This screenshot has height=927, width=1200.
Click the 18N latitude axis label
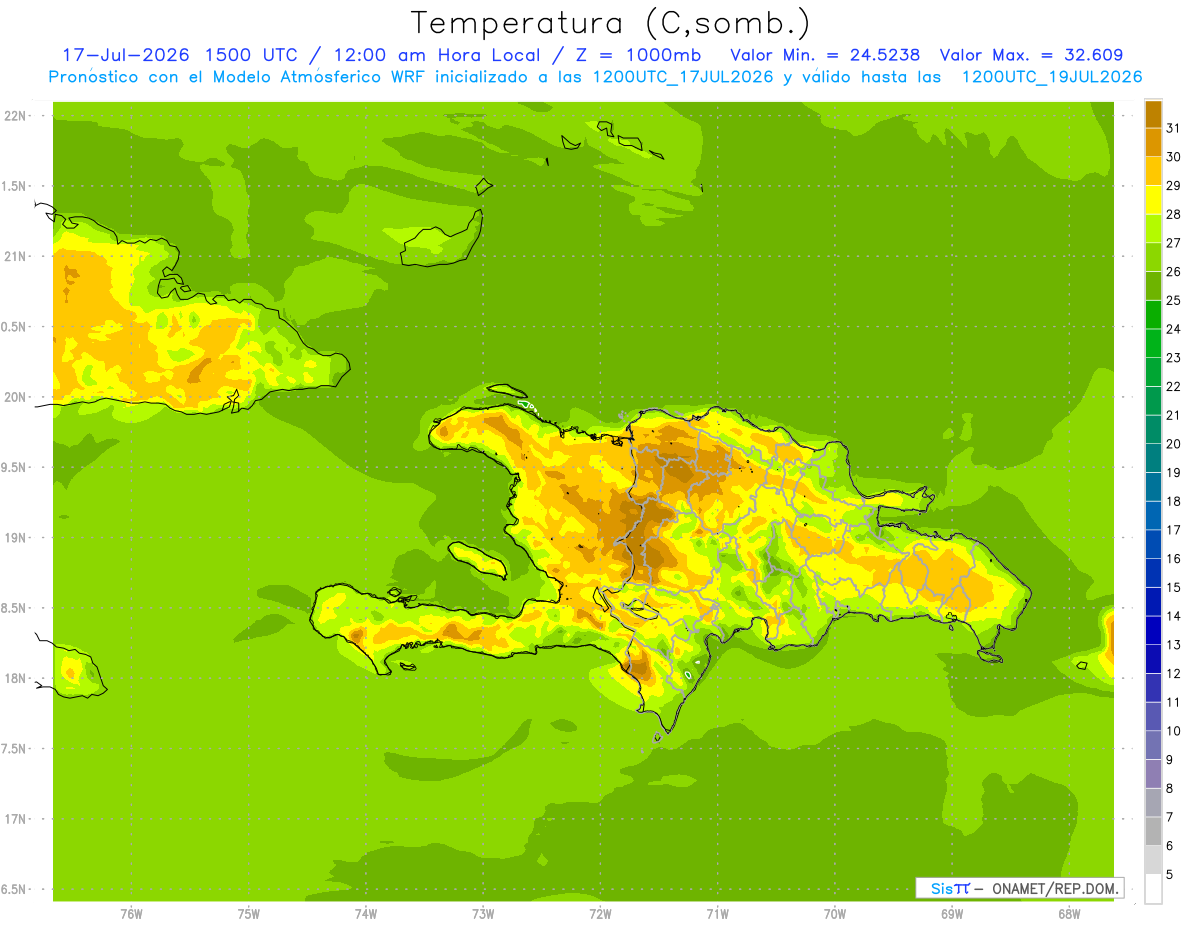pyautogui.click(x=15, y=679)
